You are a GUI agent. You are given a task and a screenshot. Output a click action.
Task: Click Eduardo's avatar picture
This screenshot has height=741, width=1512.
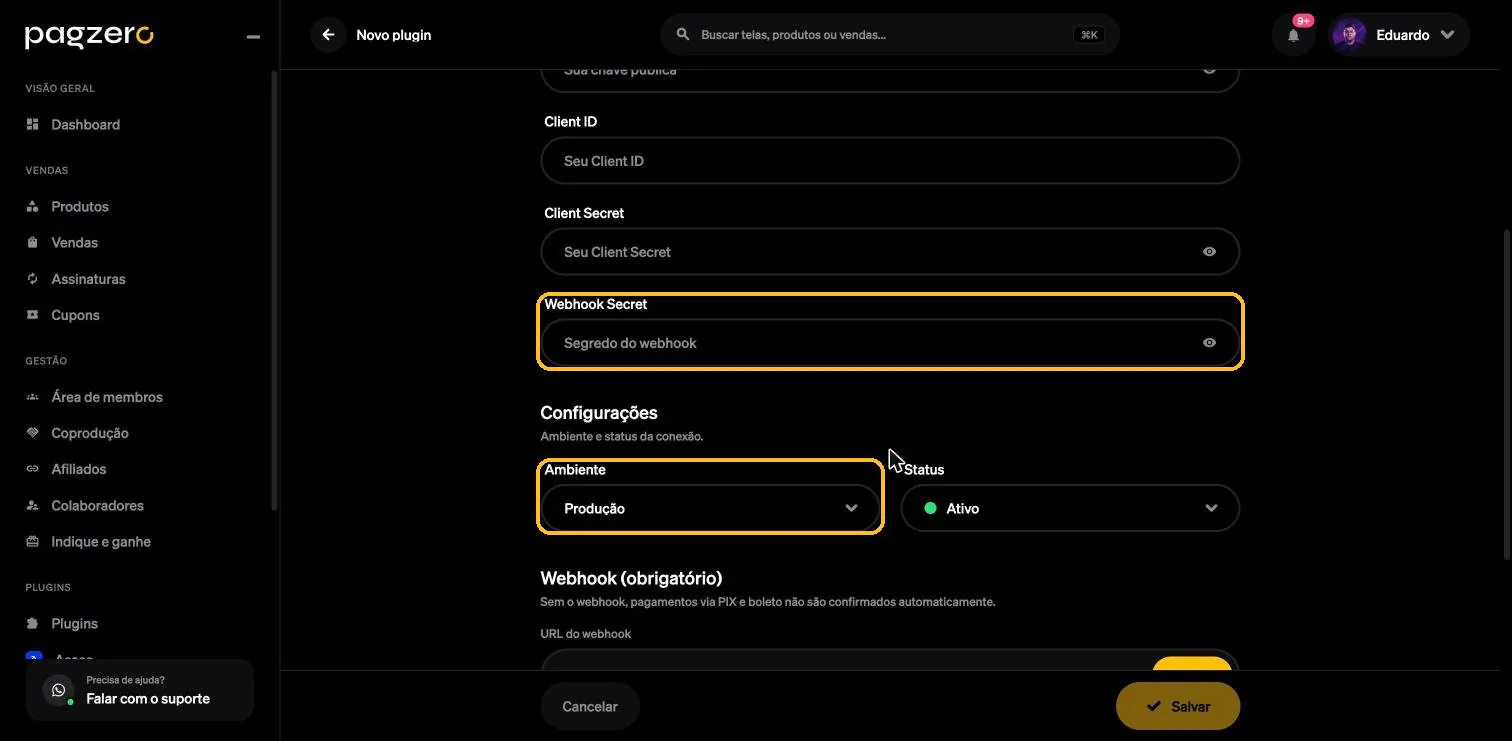pos(1349,35)
